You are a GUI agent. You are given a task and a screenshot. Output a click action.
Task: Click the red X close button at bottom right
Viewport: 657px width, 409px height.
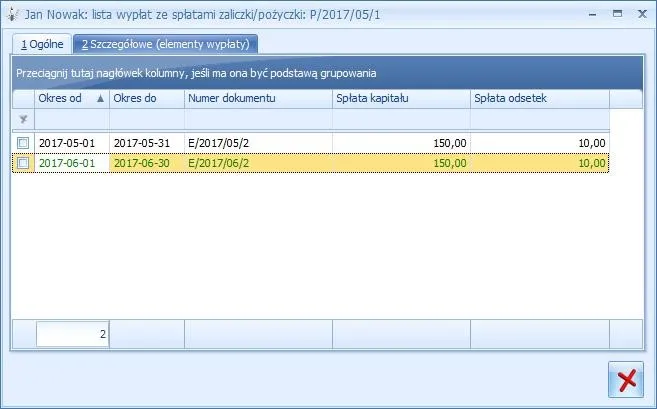pyautogui.click(x=625, y=380)
